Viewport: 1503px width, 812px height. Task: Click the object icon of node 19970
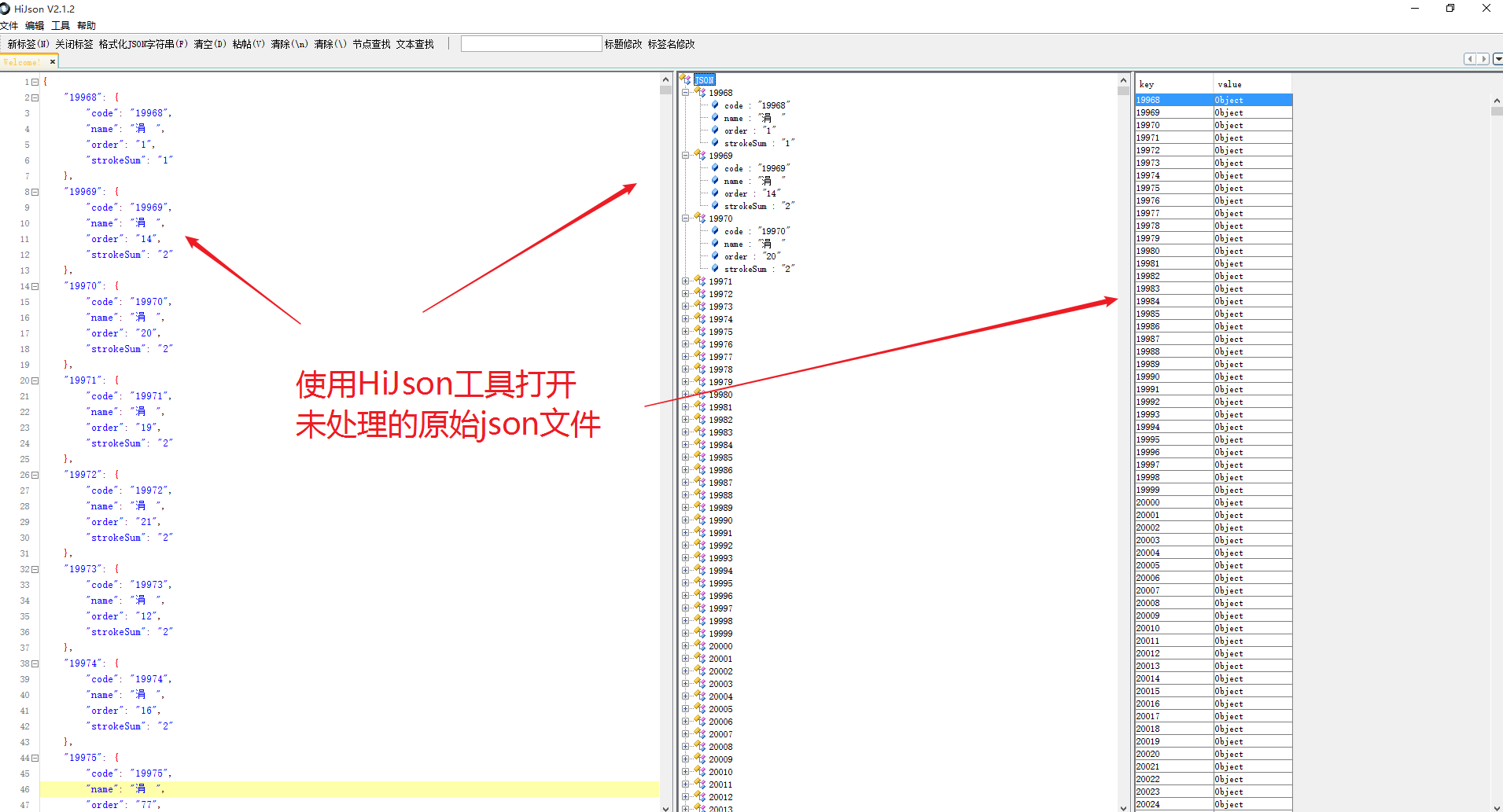tap(700, 218)
